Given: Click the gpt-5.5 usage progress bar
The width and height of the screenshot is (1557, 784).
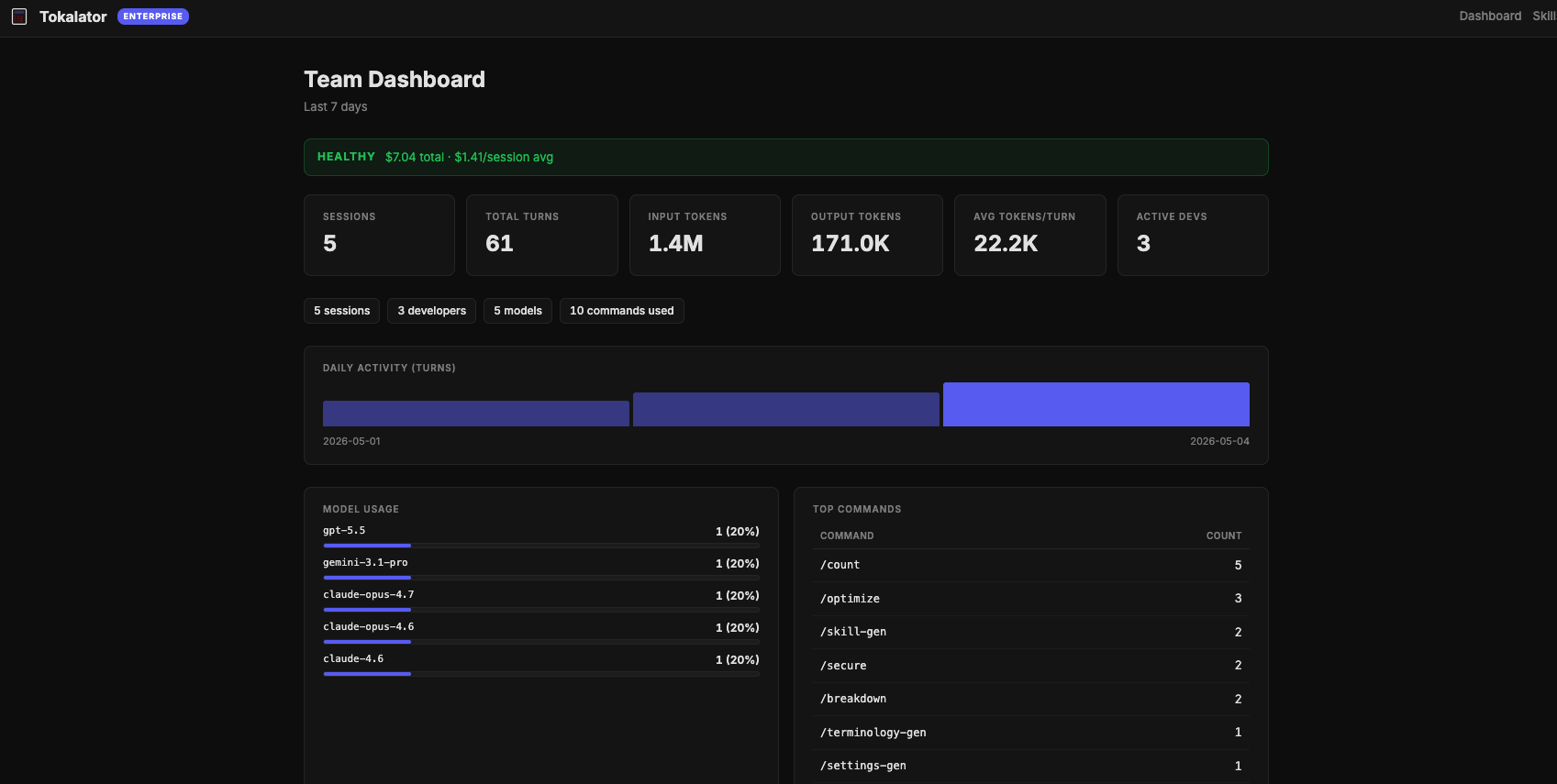Looking at the screenshot, I should [x=541, y=546].
